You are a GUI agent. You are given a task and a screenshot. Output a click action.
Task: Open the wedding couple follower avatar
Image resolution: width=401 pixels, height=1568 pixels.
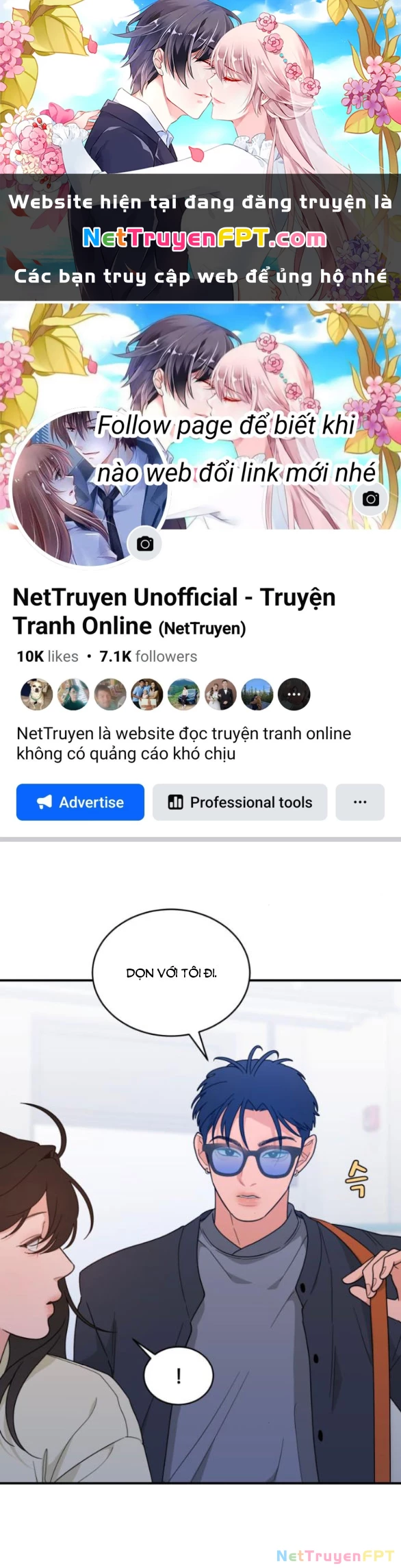coord(220,694)
